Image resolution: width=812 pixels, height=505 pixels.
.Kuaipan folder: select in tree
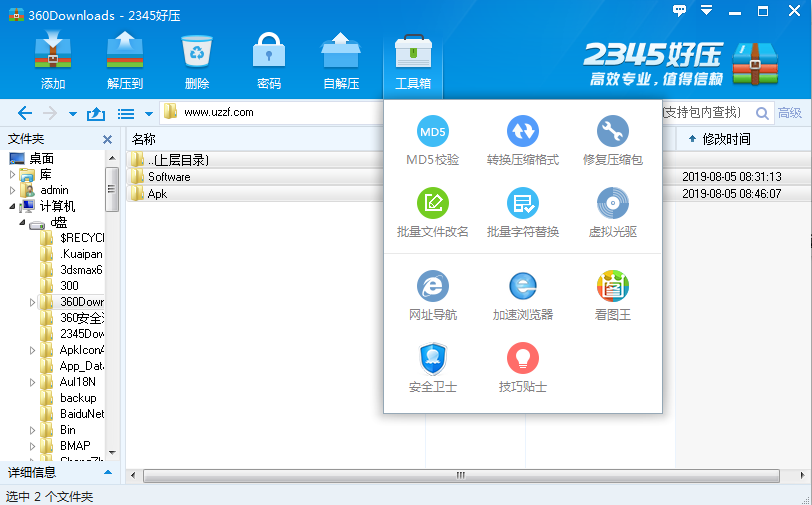coord(81,254)
